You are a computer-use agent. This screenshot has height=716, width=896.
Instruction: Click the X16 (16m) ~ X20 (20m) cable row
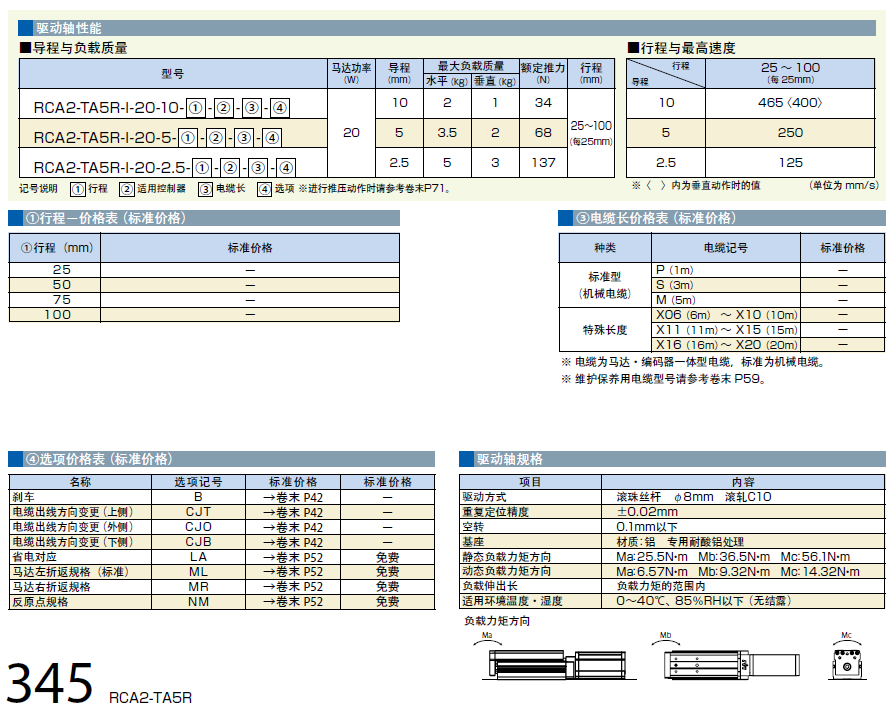(727, 344)
